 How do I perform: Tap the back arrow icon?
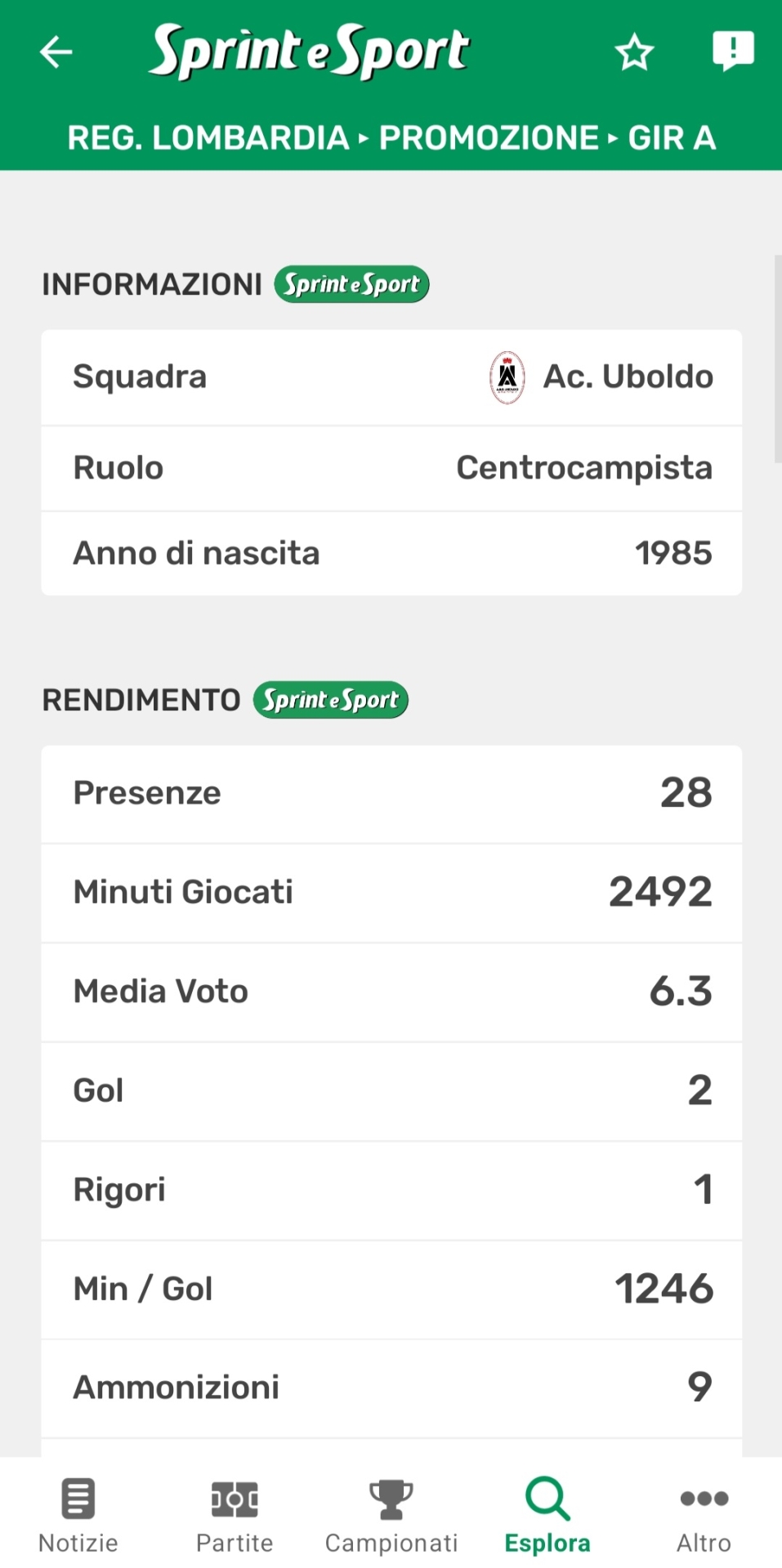pos(56,52)
